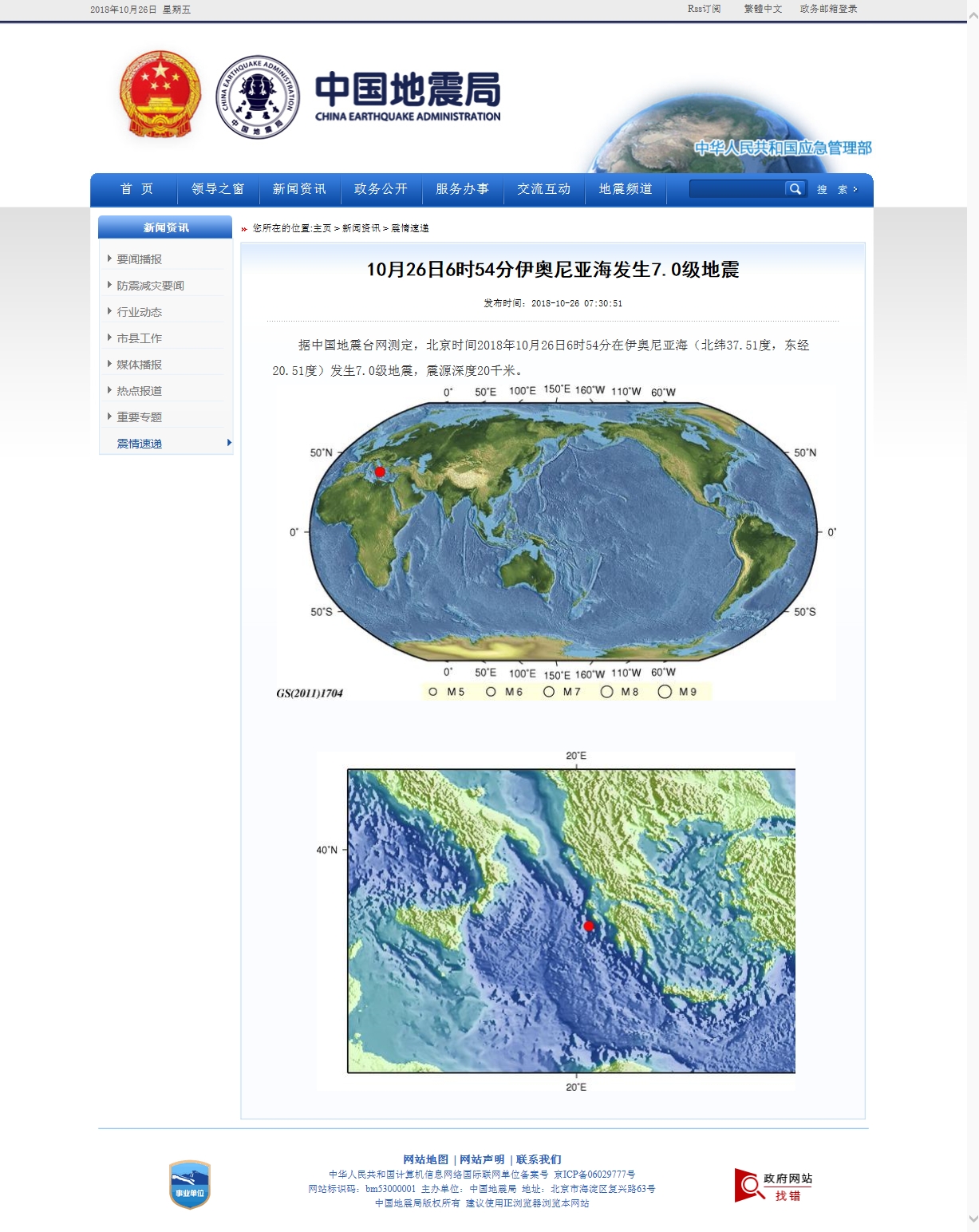This screenshot has width=979, height=1232.
Task: Open 领导之窗 navigation tab
Action: tap(218, 189)
